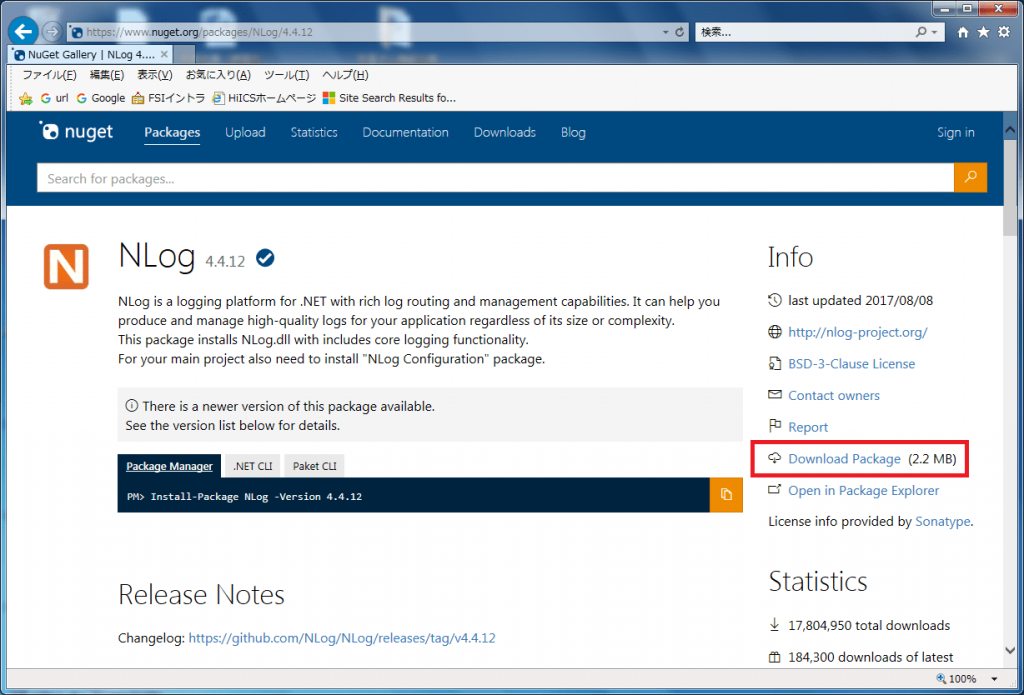Click the browser back arrow button
This screenshot has width=1024, height=695.
point(22,31)
